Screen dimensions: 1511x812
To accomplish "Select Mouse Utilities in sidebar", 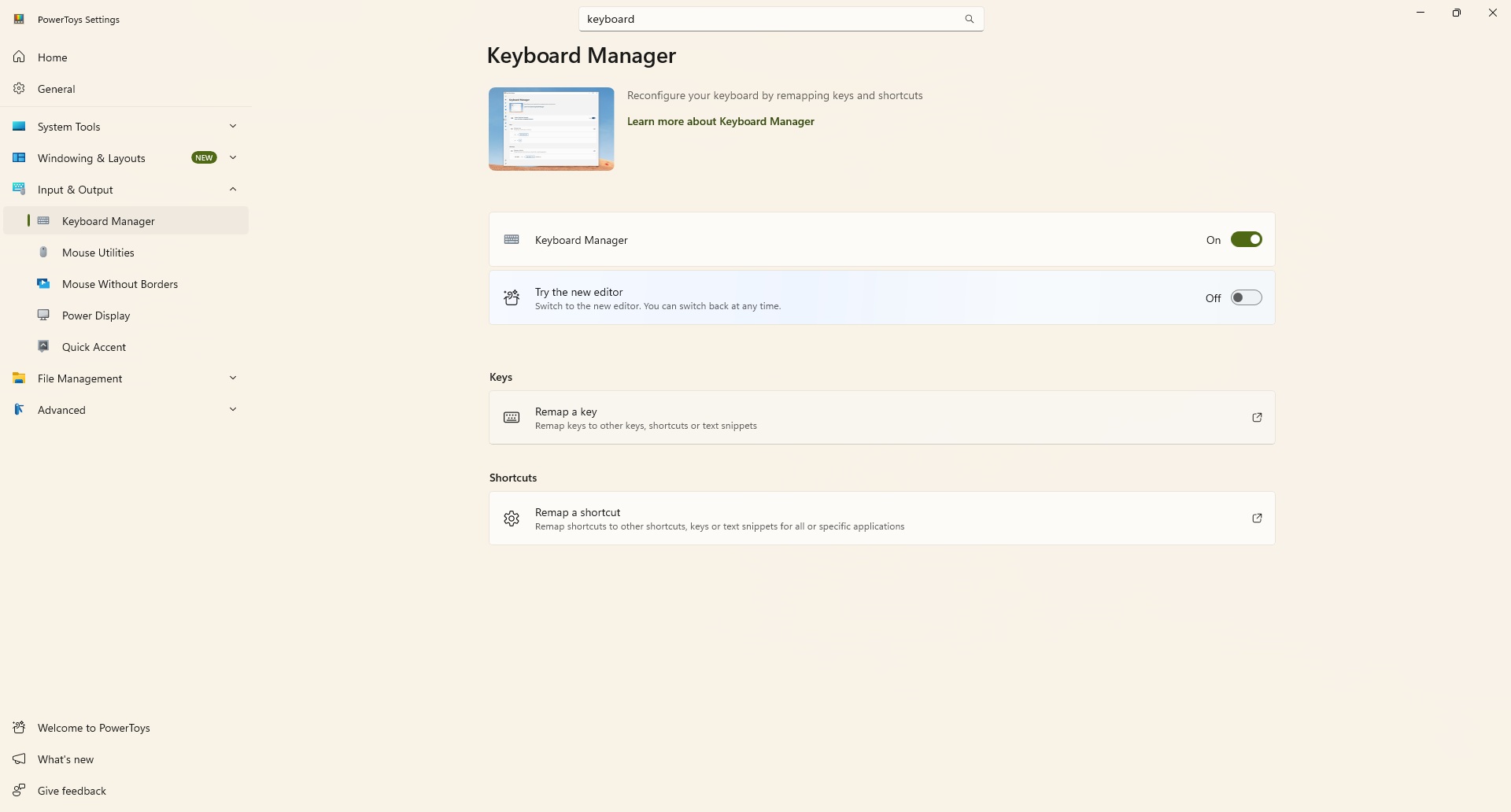I will click(x=126, y=253).
